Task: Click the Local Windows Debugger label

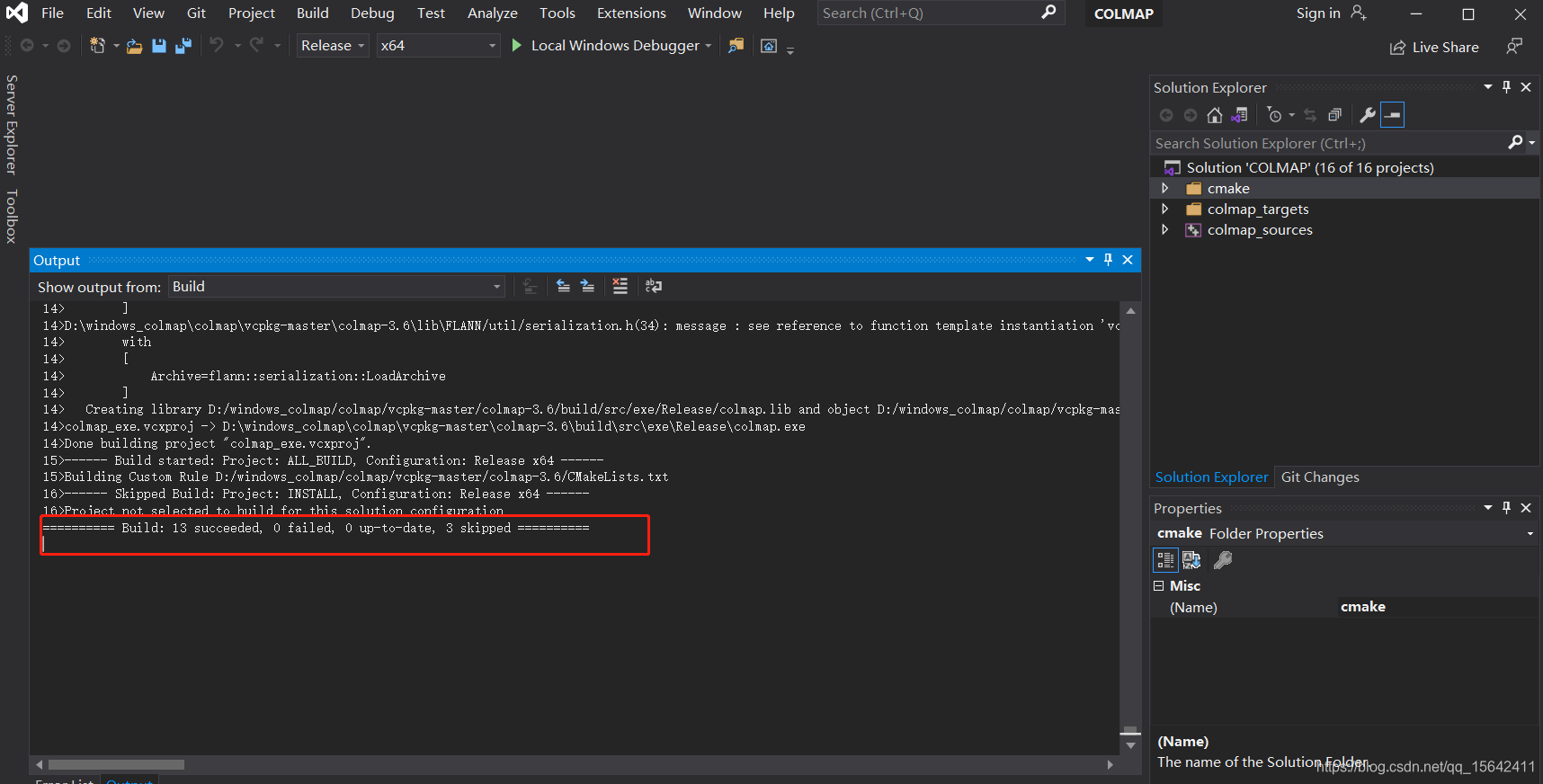Action: click(615, 45)
